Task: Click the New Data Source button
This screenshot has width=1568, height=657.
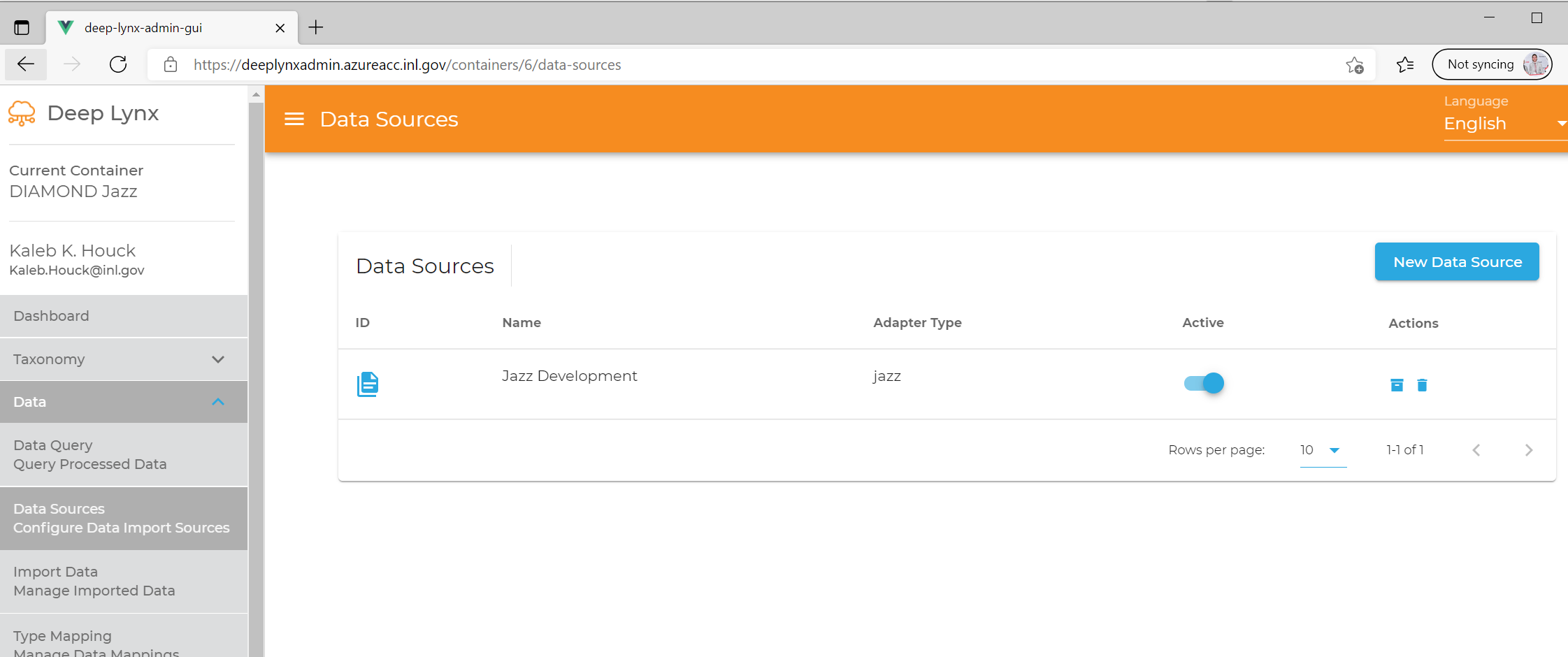Action: (1457, 262)
